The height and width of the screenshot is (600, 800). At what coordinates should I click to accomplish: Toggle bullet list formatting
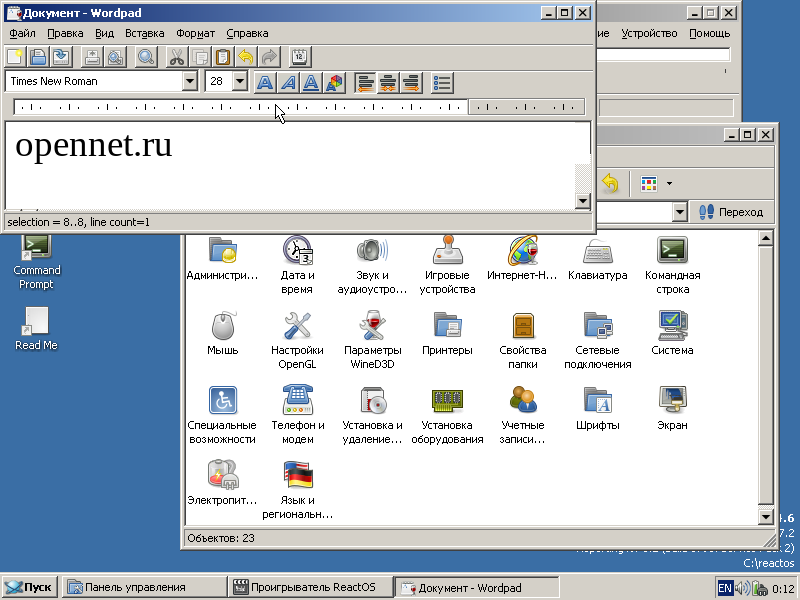[x=442, y=82]
